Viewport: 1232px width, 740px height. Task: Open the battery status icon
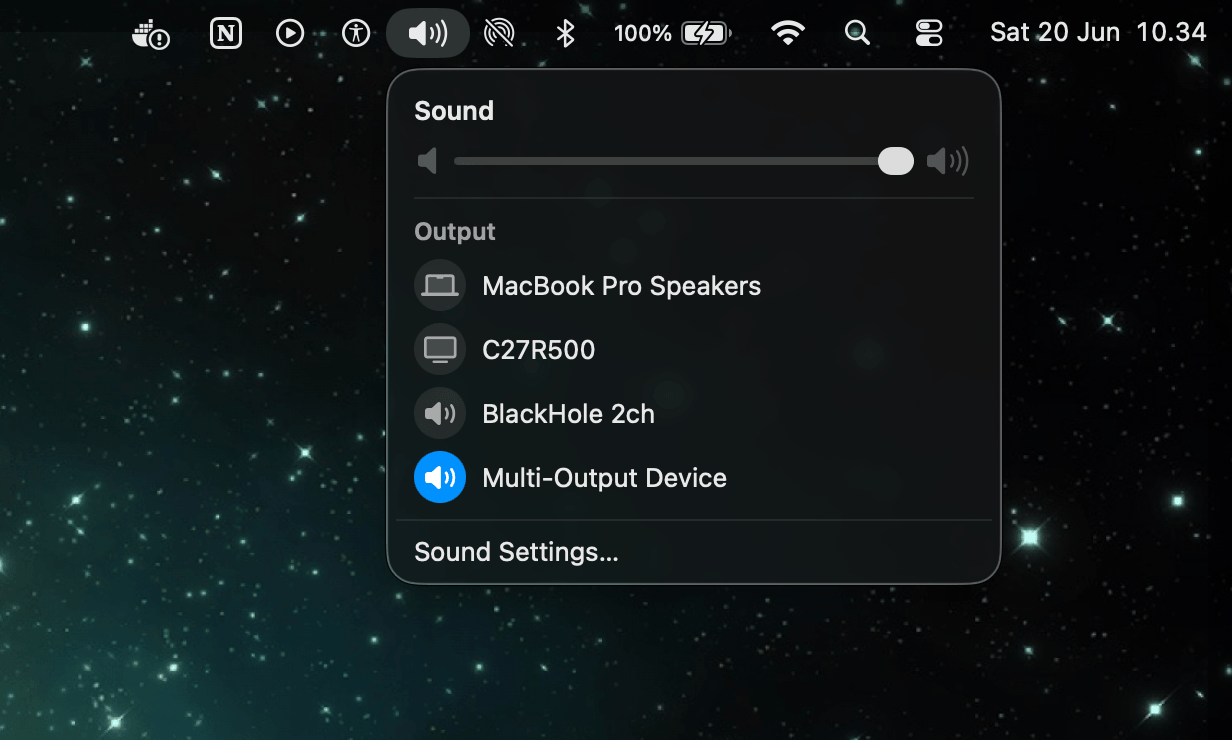coord(706,34)
